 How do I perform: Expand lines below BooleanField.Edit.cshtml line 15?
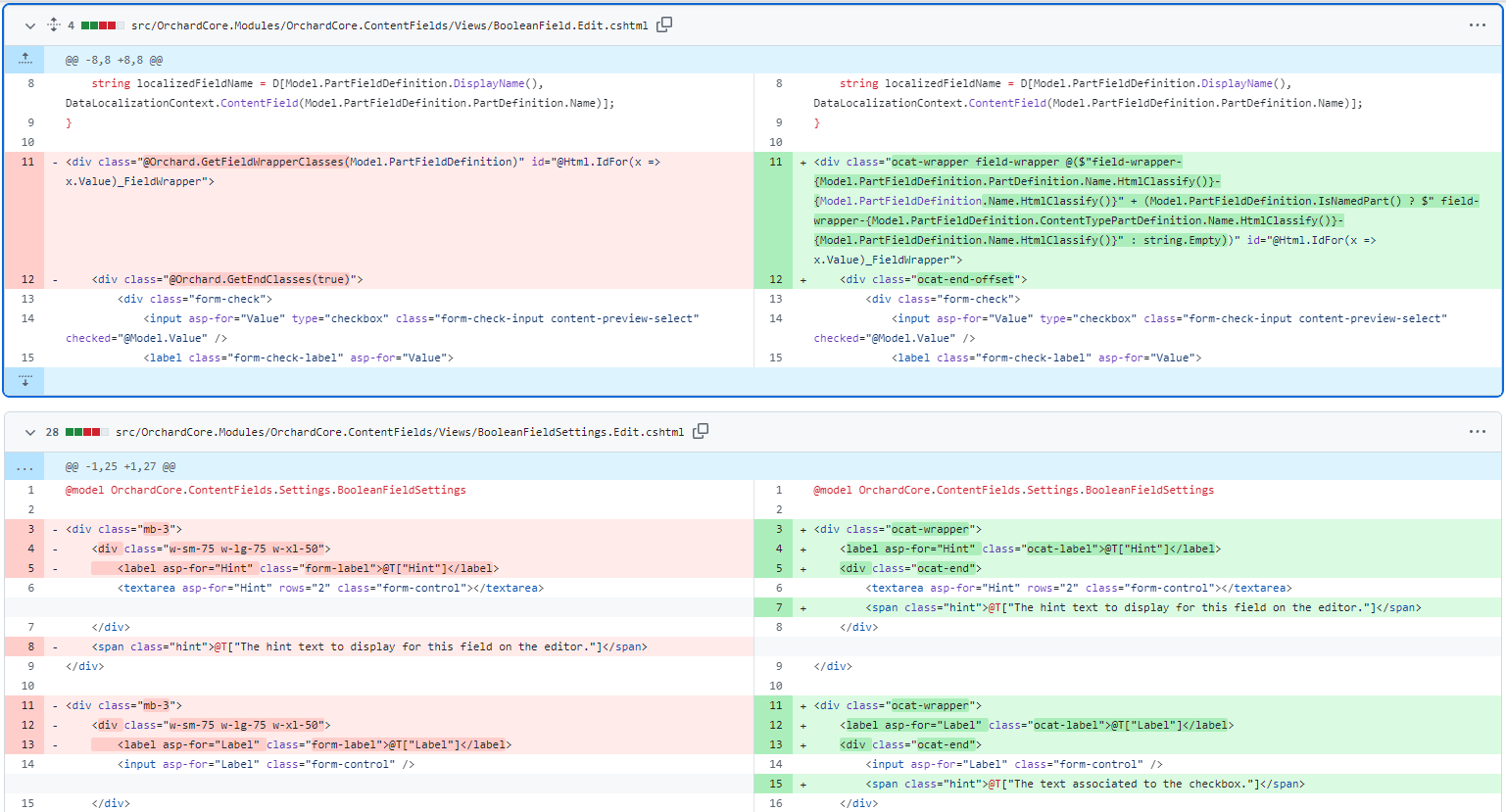(x=24, y=380)
